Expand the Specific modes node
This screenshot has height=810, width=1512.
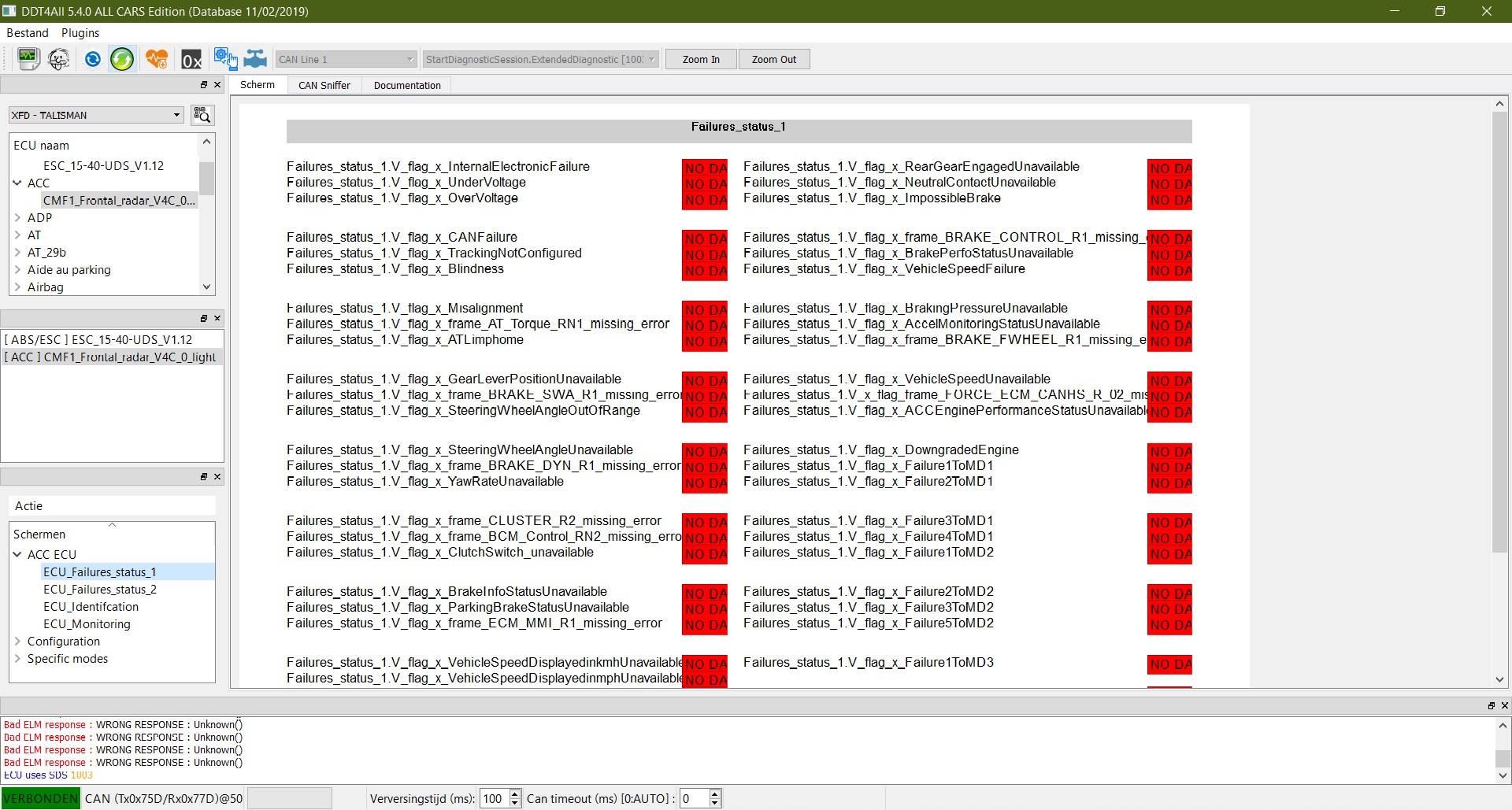point(17,658)
